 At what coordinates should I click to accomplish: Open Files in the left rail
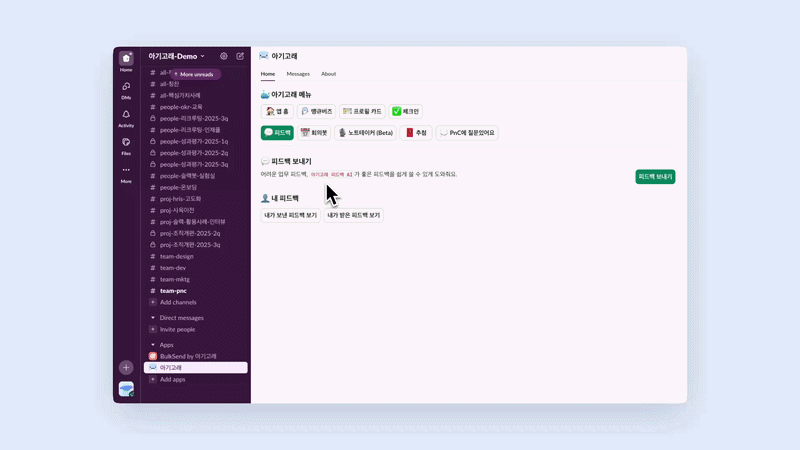tap(126, 146)
